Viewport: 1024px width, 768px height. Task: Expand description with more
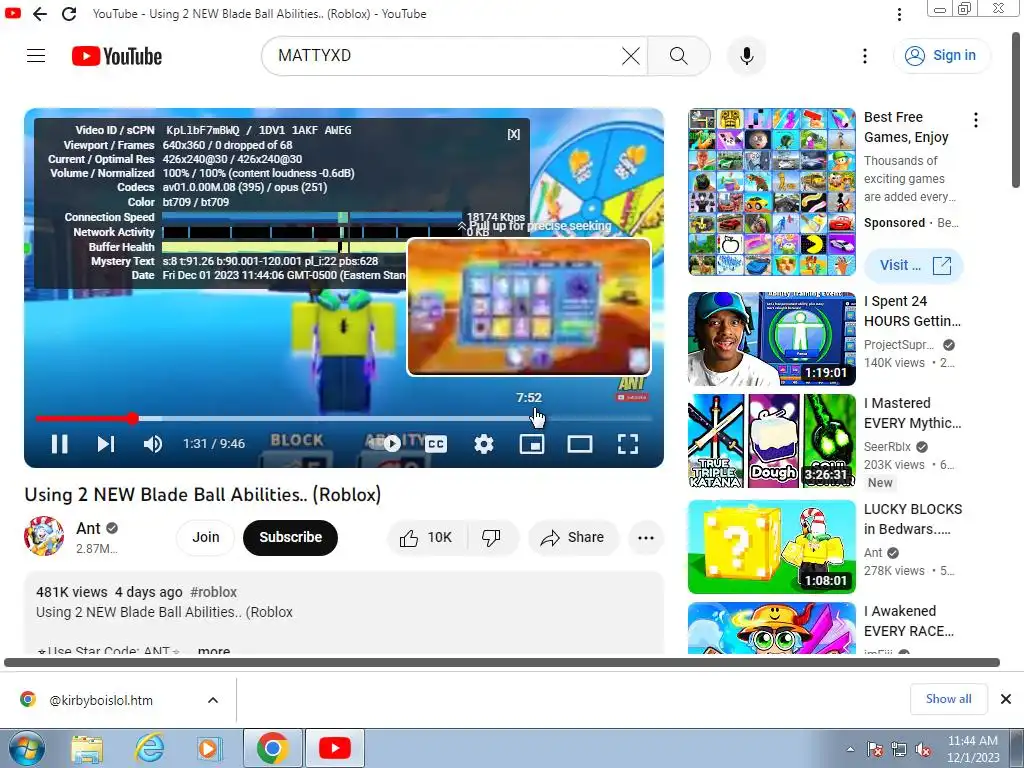pos(214,650)
